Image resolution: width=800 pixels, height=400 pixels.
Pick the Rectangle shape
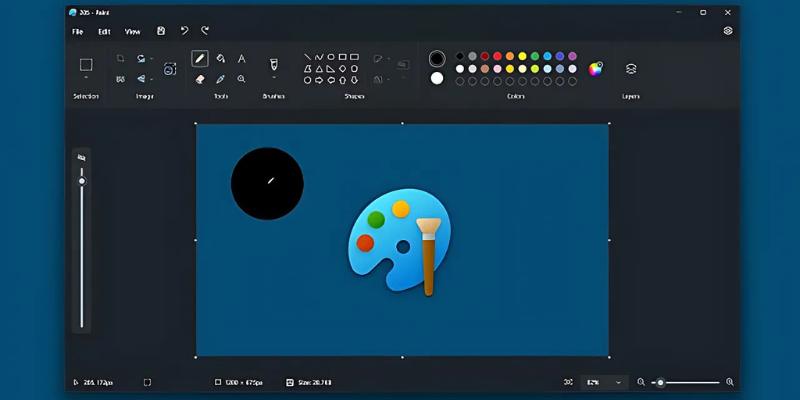point(342,57)
